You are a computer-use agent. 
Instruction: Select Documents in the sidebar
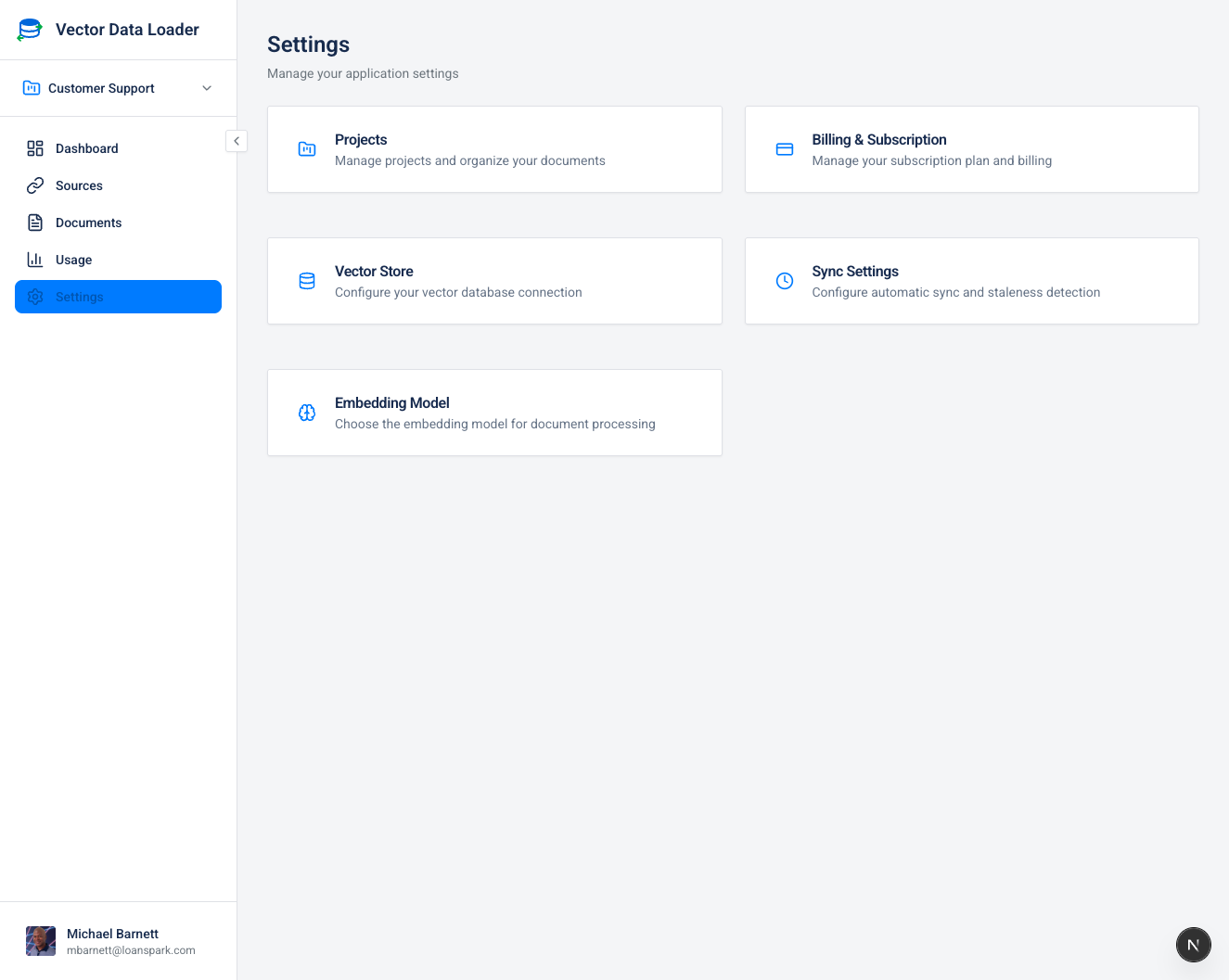(88, 223)
